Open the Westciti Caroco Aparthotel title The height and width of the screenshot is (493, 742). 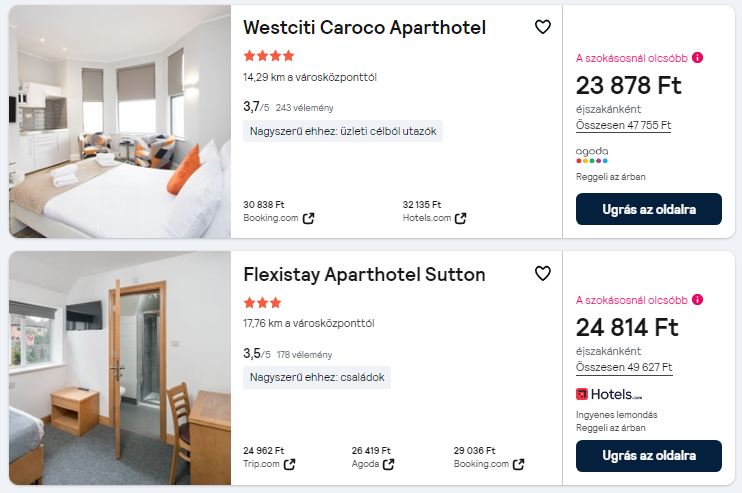point(364,27)
